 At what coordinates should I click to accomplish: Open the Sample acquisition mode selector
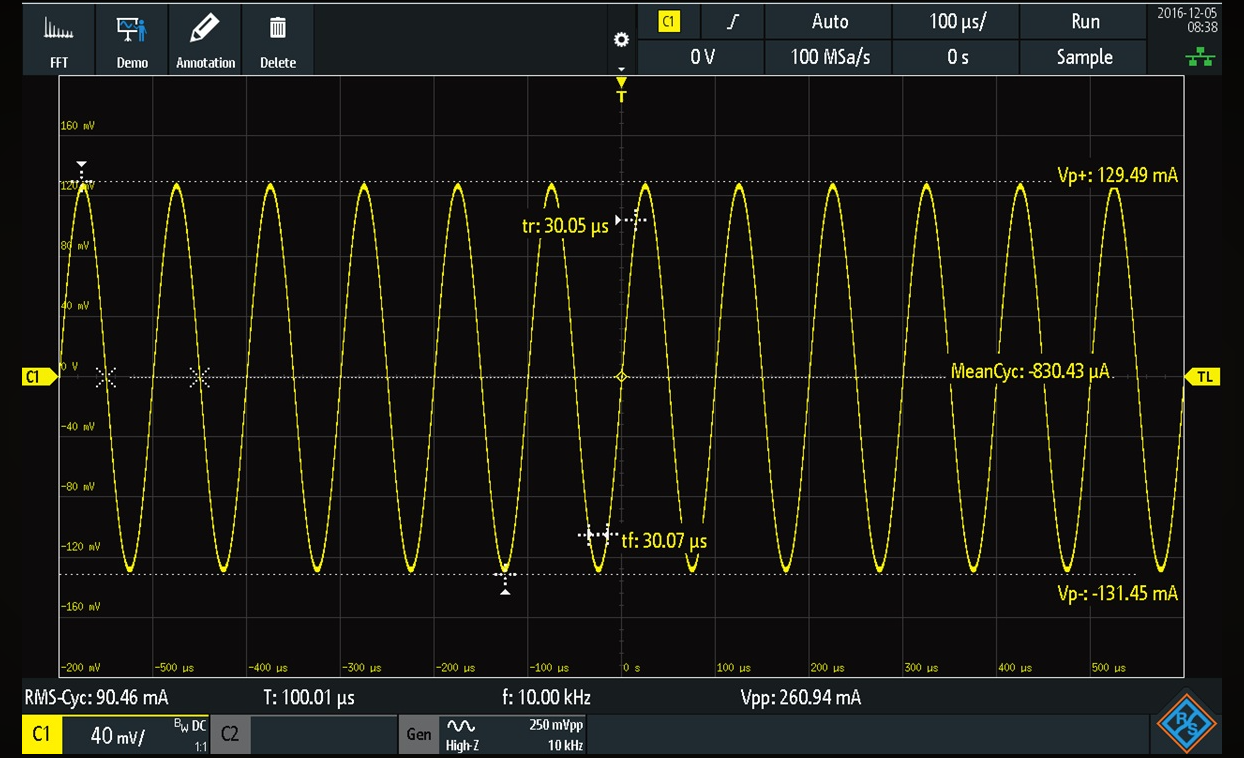tap(1084, 57)
